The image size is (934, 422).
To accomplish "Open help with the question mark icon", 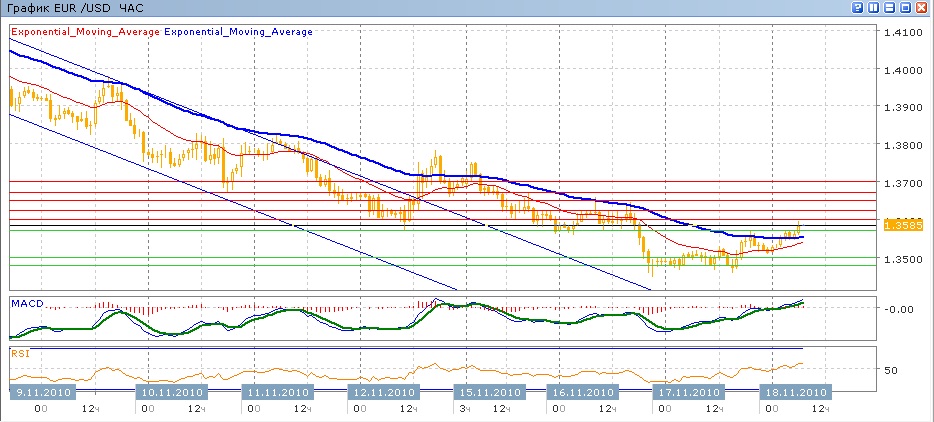I will point(857,8).
